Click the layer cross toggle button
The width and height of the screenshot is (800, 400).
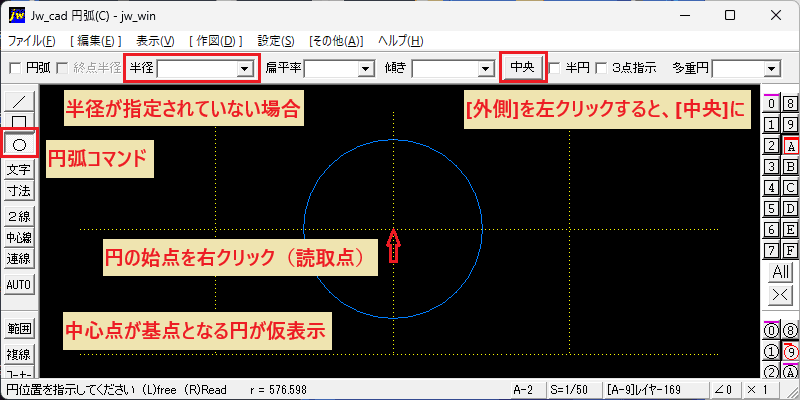point(781,294)
